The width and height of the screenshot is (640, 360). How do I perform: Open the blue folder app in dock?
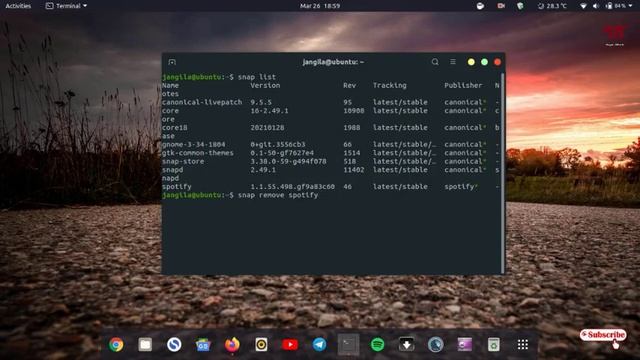pyautogui.click(x=203, y=345)
